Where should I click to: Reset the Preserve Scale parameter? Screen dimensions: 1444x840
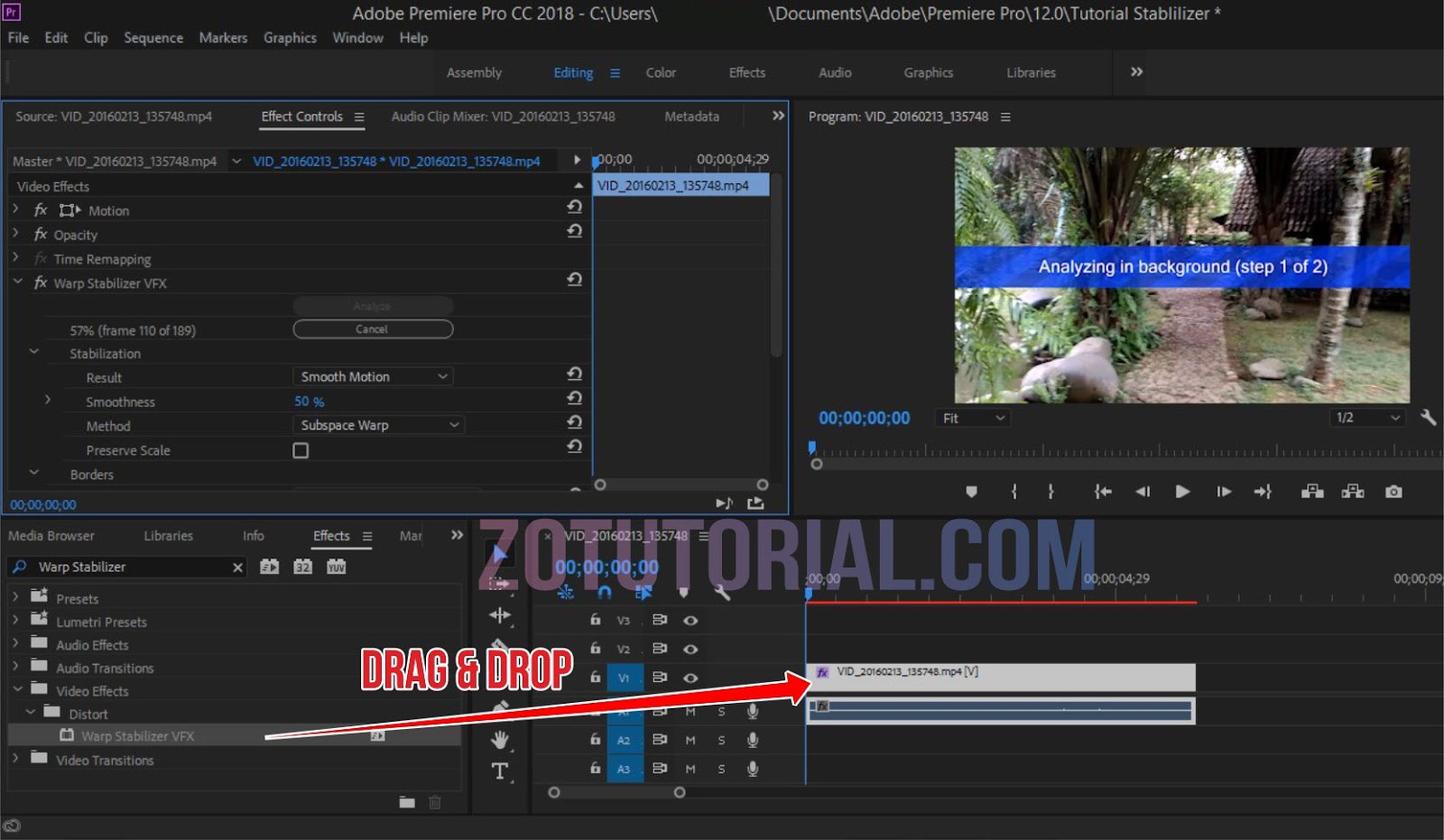click(574, 447)
